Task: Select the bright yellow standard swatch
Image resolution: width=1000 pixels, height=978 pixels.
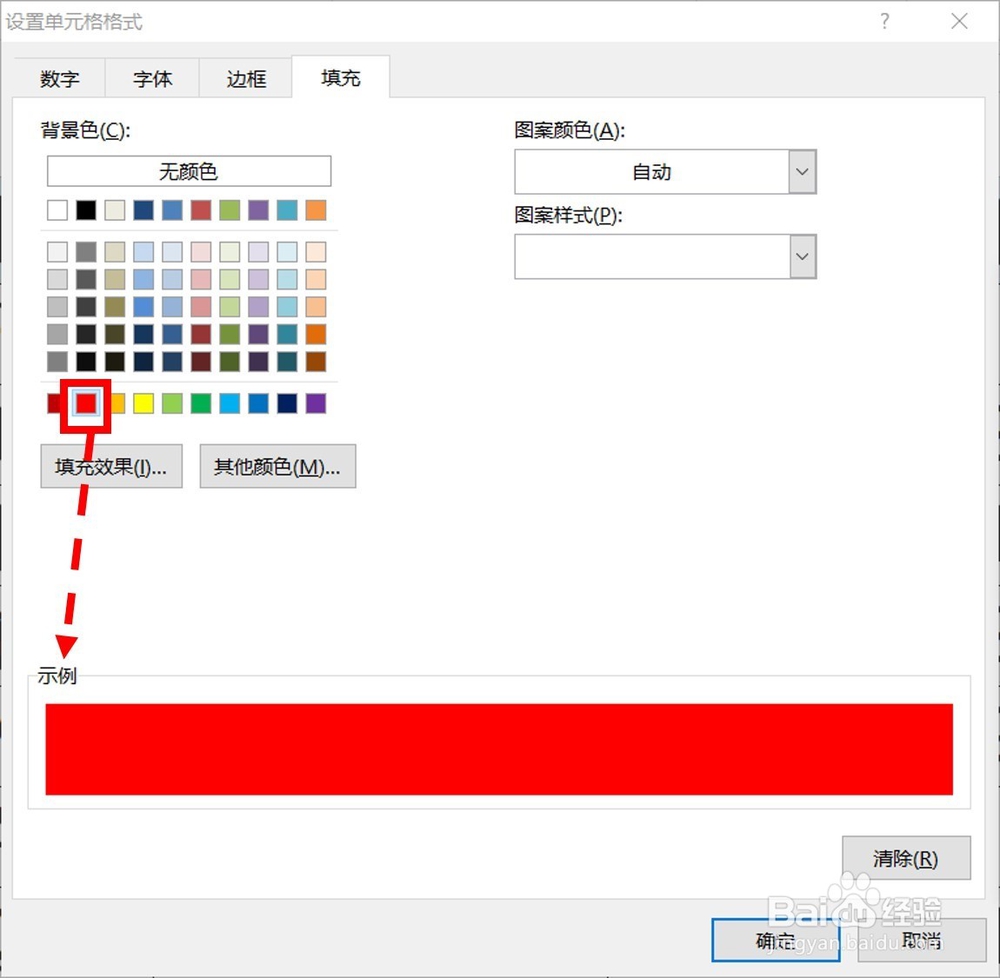Action: click(143, 403)
